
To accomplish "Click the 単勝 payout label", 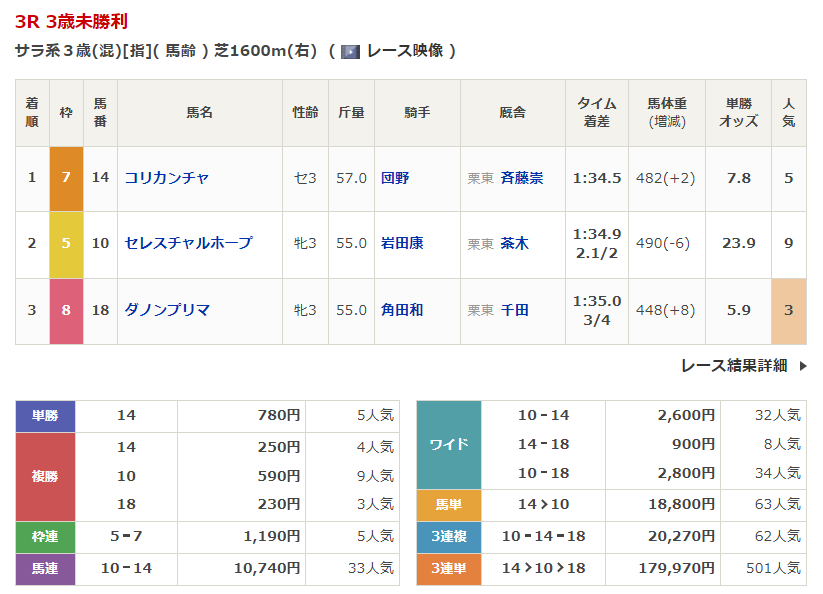I will tap(45, 415).
